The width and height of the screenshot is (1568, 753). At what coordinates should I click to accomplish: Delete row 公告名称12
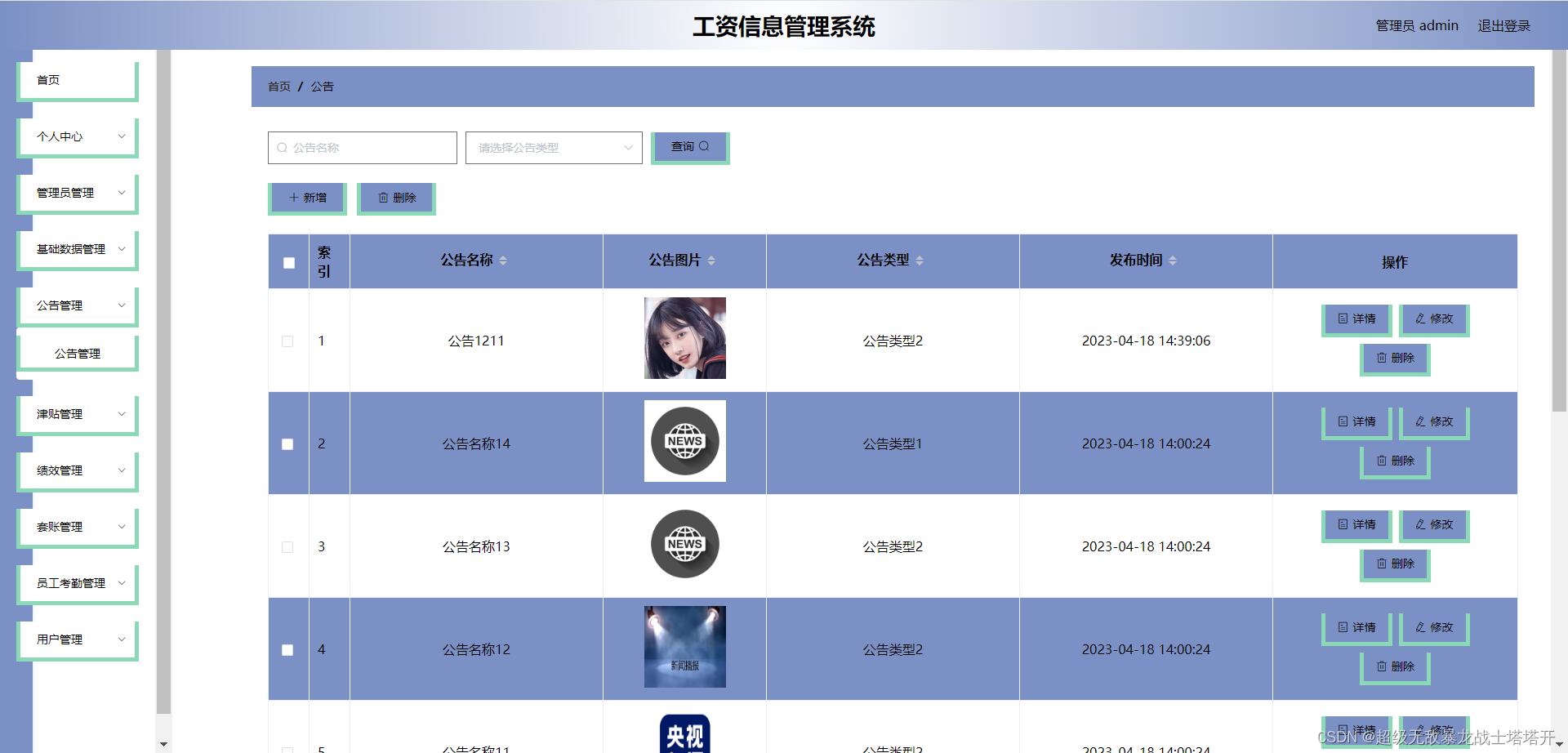1395,667
